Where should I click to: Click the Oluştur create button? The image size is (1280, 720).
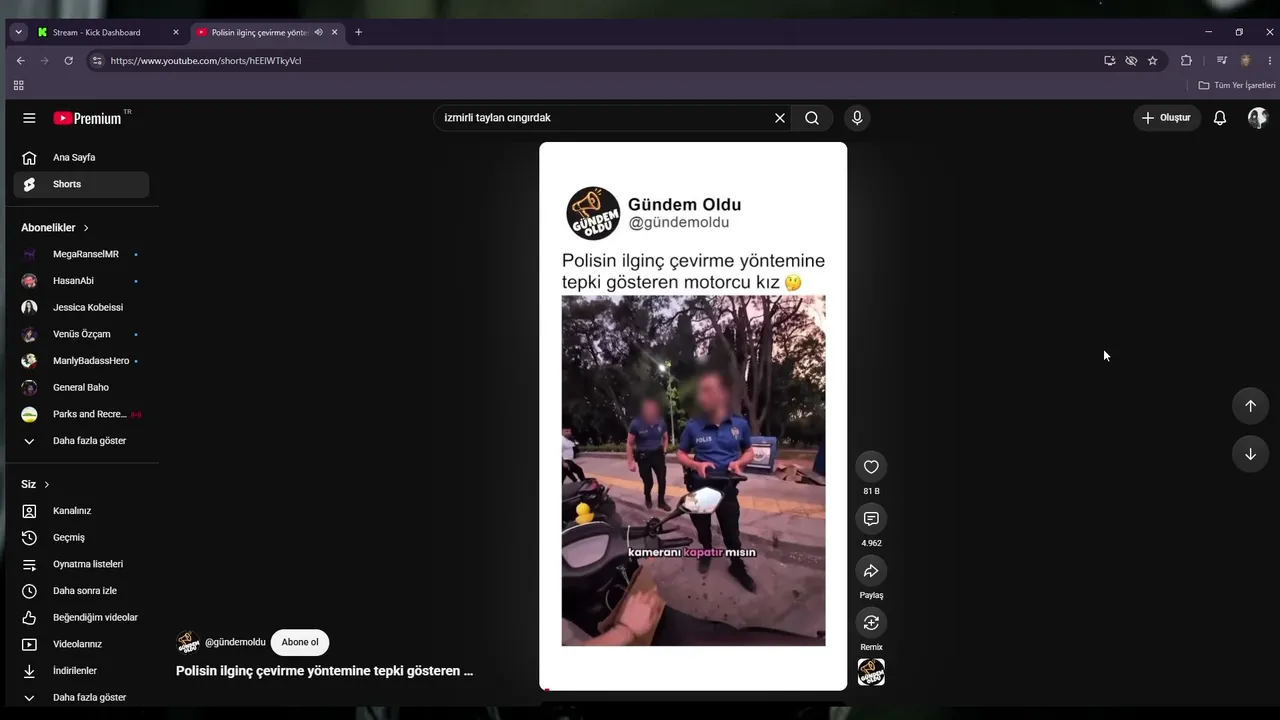[x=1167, y=118]
